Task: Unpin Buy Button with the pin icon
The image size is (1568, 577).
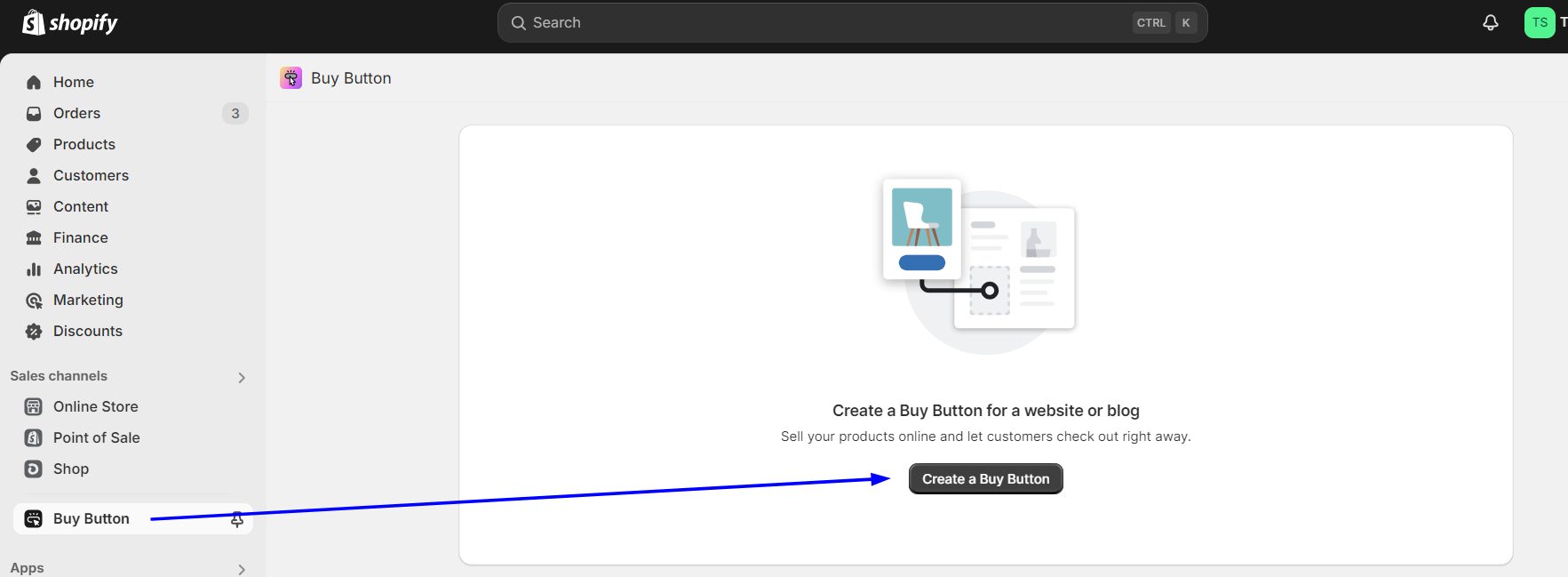Action: pos(237,519)
